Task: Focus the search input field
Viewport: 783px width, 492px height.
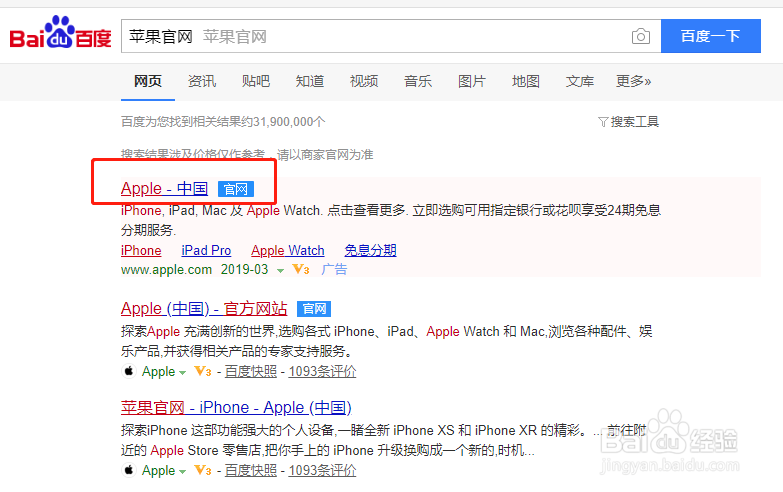Action: [391, 36]
